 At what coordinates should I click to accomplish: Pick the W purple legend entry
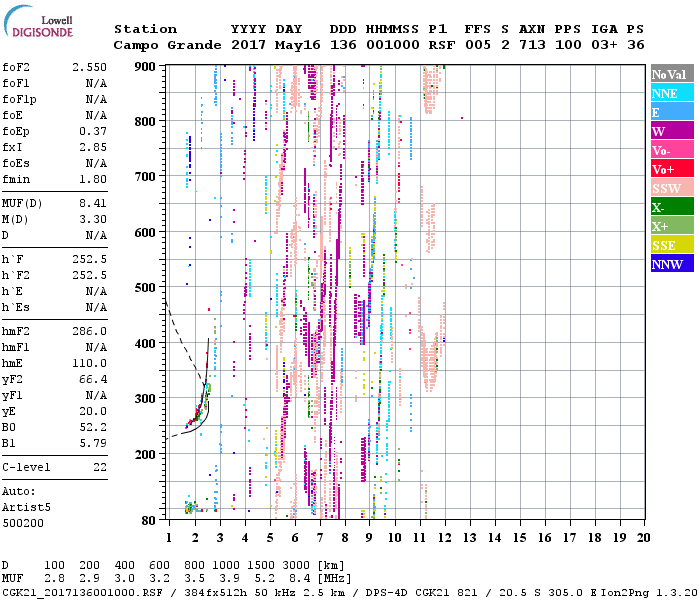click(x=672, y=131)
